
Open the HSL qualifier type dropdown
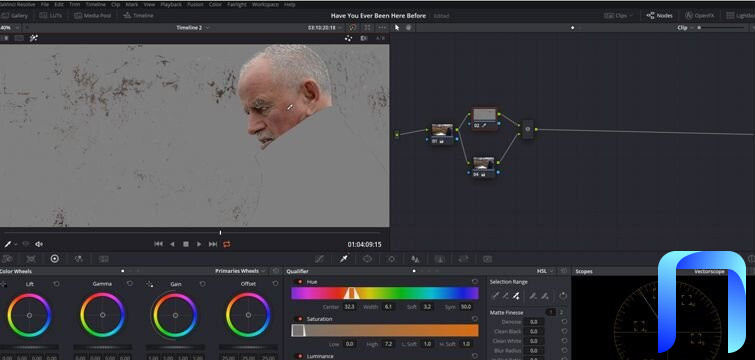545,271
